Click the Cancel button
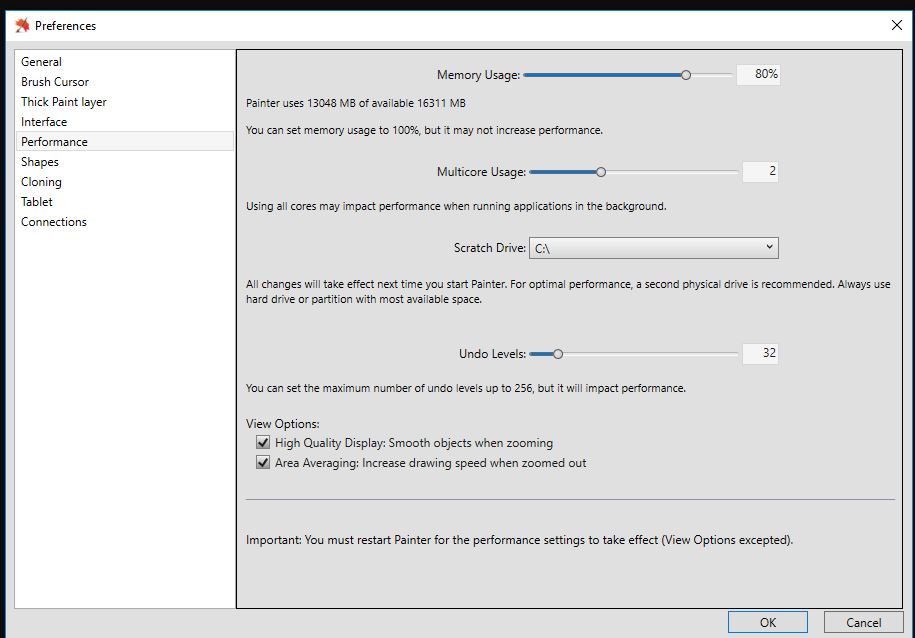The height and width of the screenshot is (638, 915). [864, 622]
